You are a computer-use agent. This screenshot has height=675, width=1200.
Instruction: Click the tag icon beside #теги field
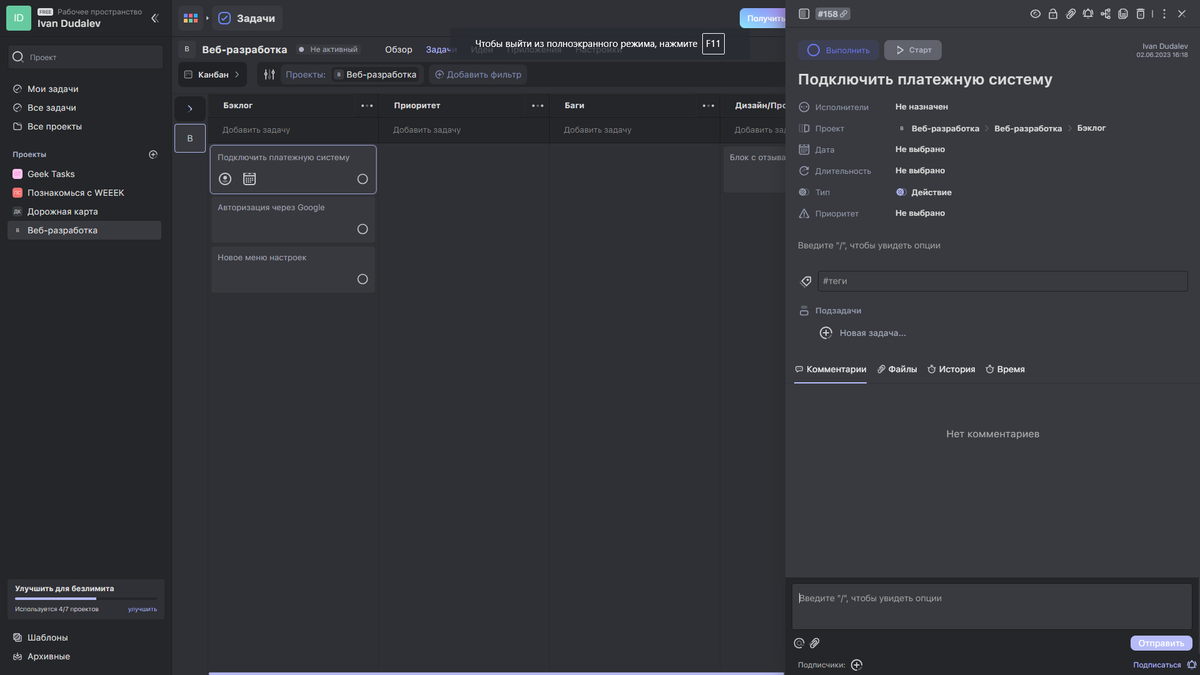[806, 282]
